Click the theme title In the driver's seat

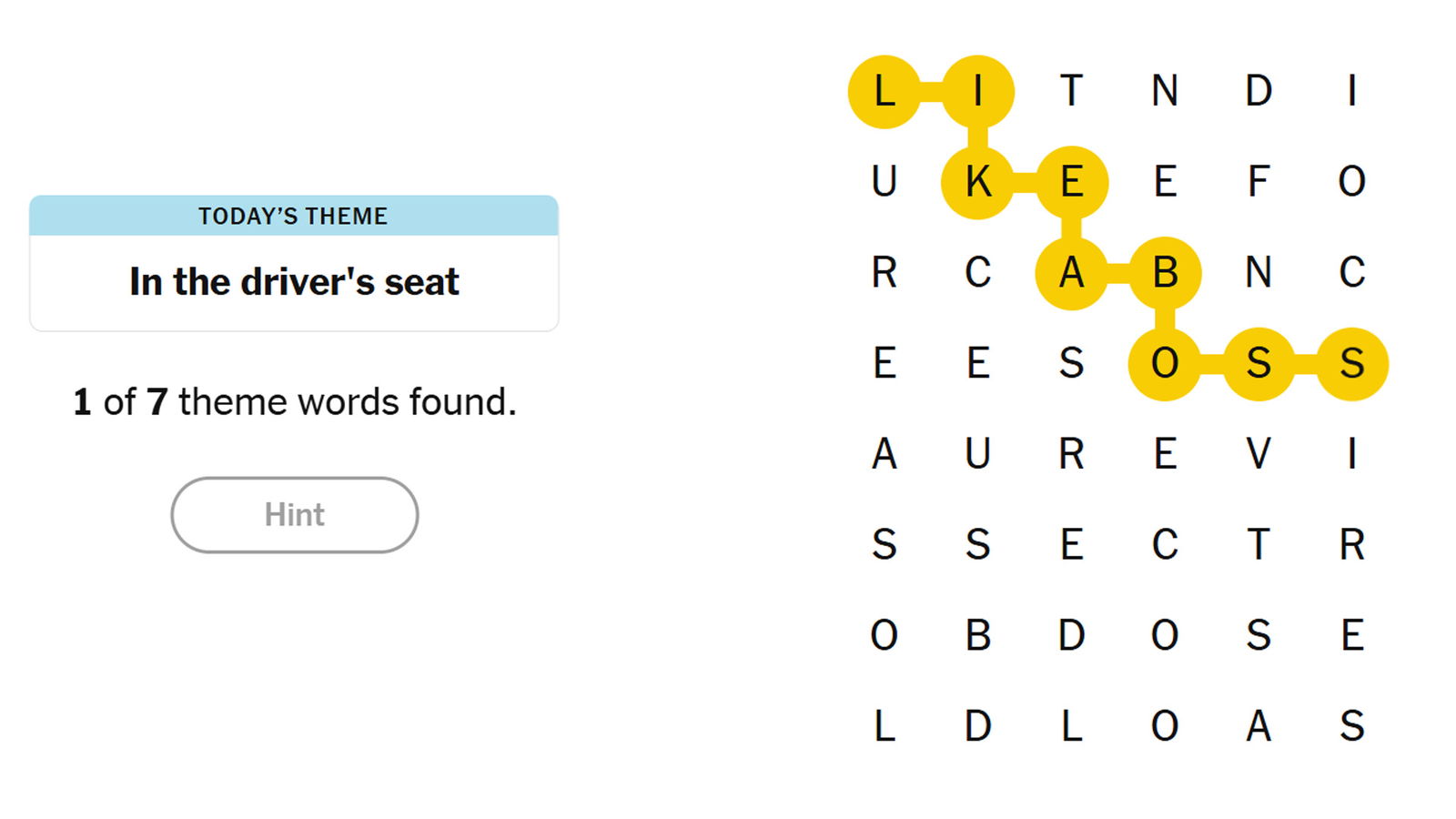[293, 282]
